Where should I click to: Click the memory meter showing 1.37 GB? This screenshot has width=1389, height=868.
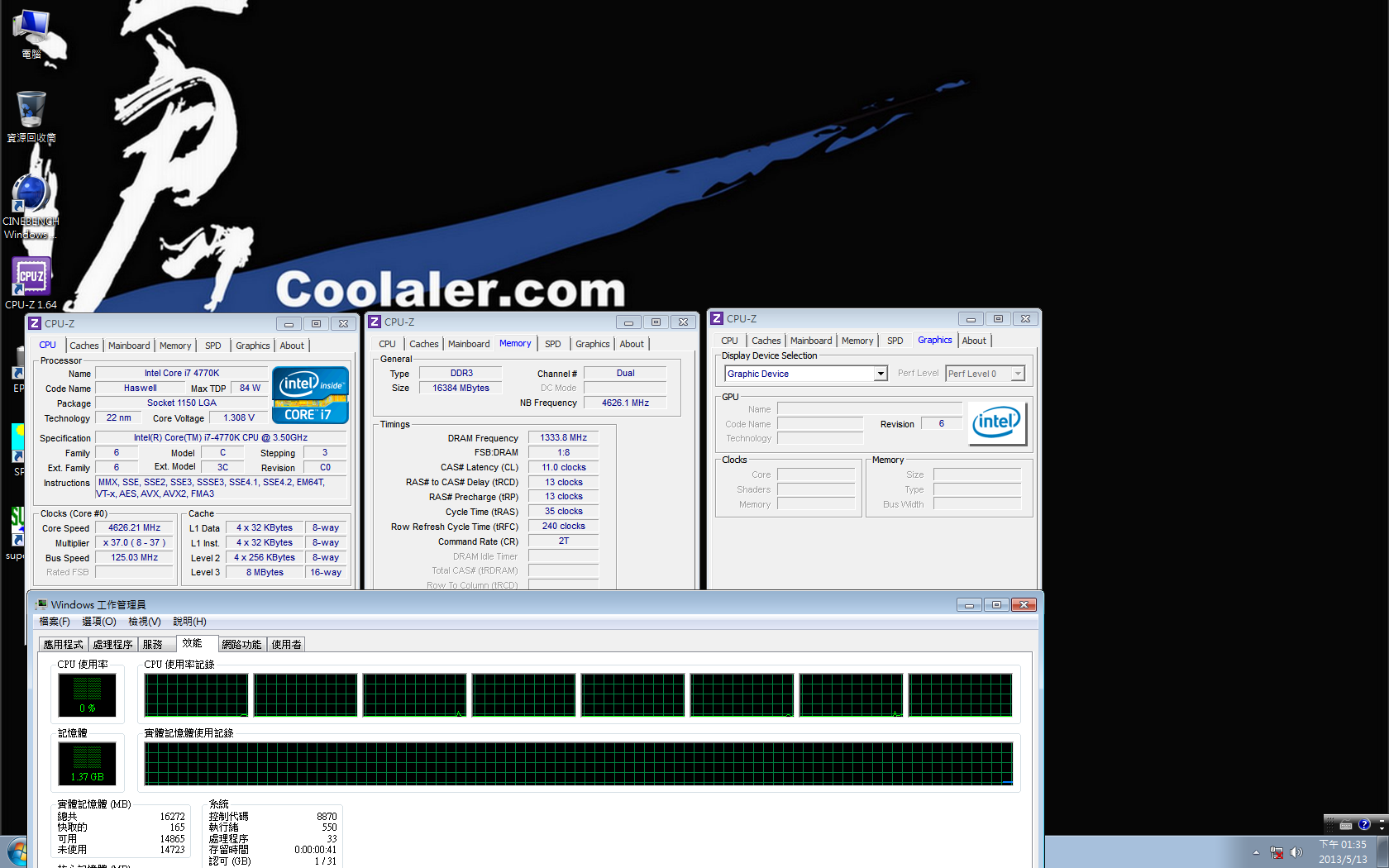click(87, 763)
